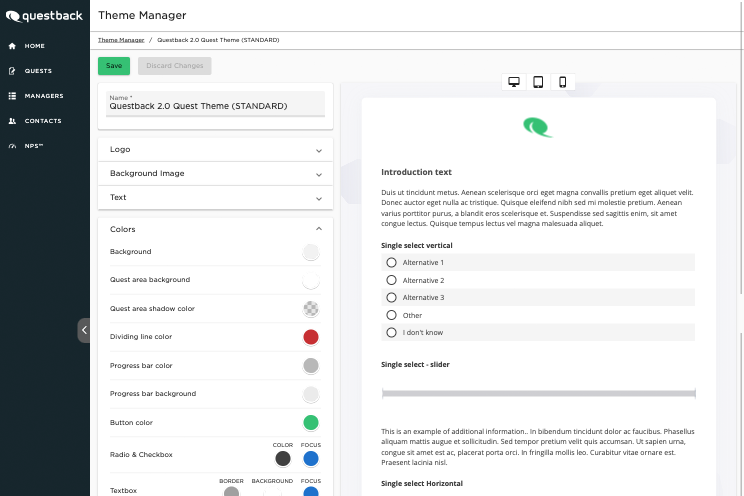
Task: Click the Theme Manager page title
Action: 142,15
